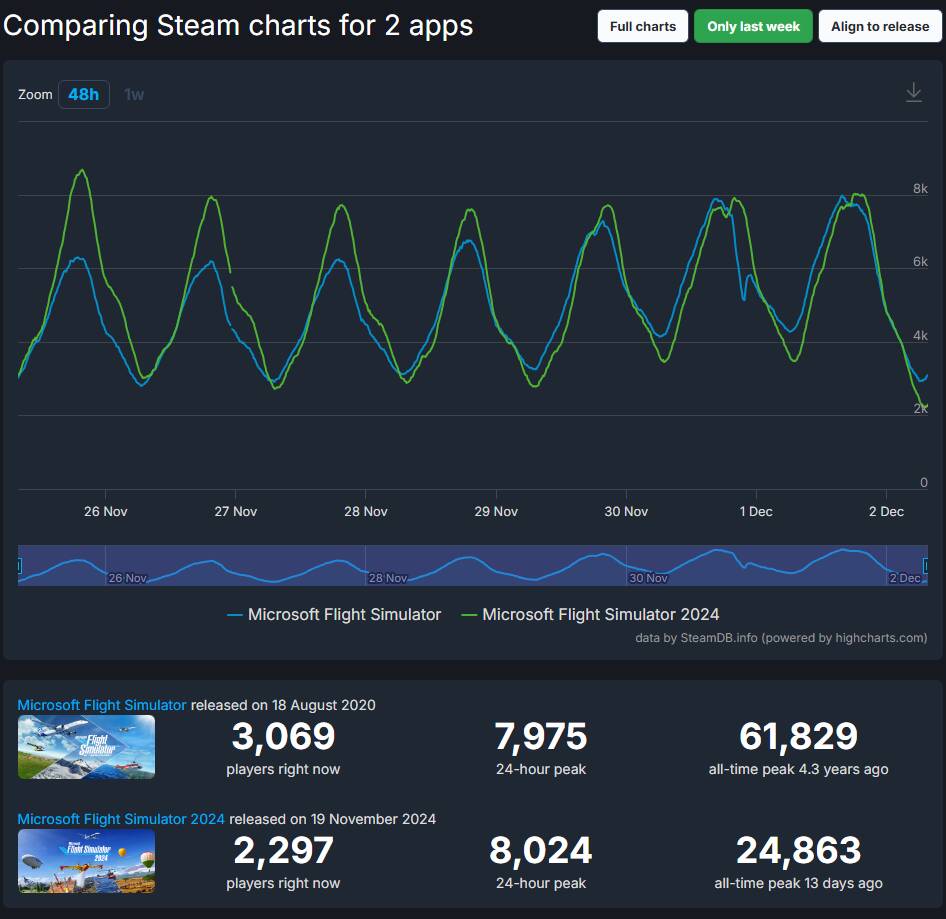
Task: Select the 48h zoom option
Action: tap(83, 94)
